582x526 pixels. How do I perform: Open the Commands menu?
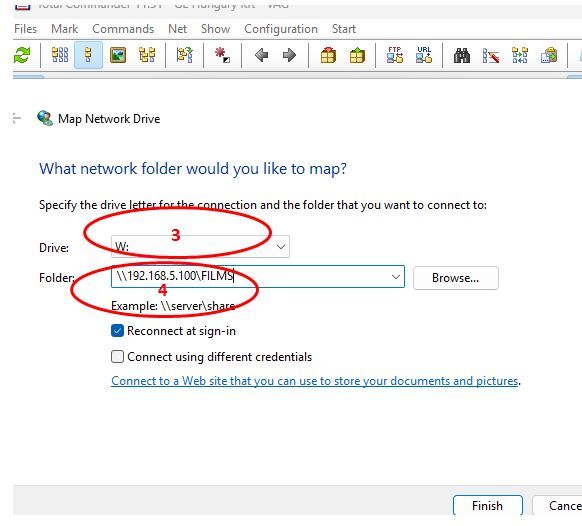pyautogui.click(x=123, y=29)
